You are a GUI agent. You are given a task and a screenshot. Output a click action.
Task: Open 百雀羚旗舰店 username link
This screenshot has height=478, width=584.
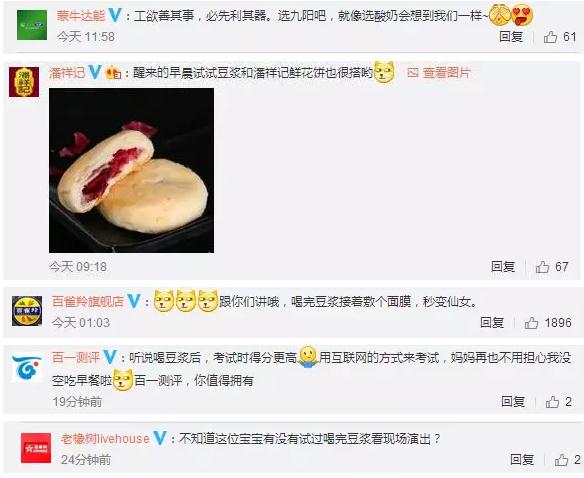click(88, 301)
